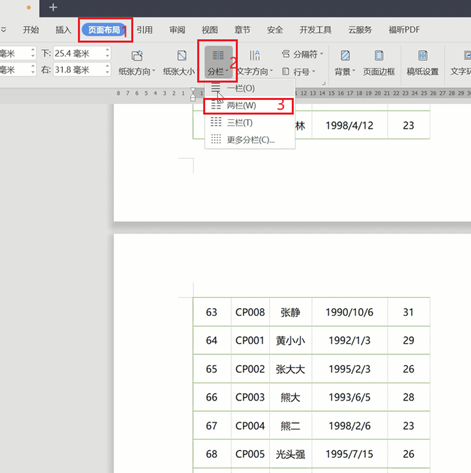
Task: Click table cell CP001
Action: tap(250, 340)
